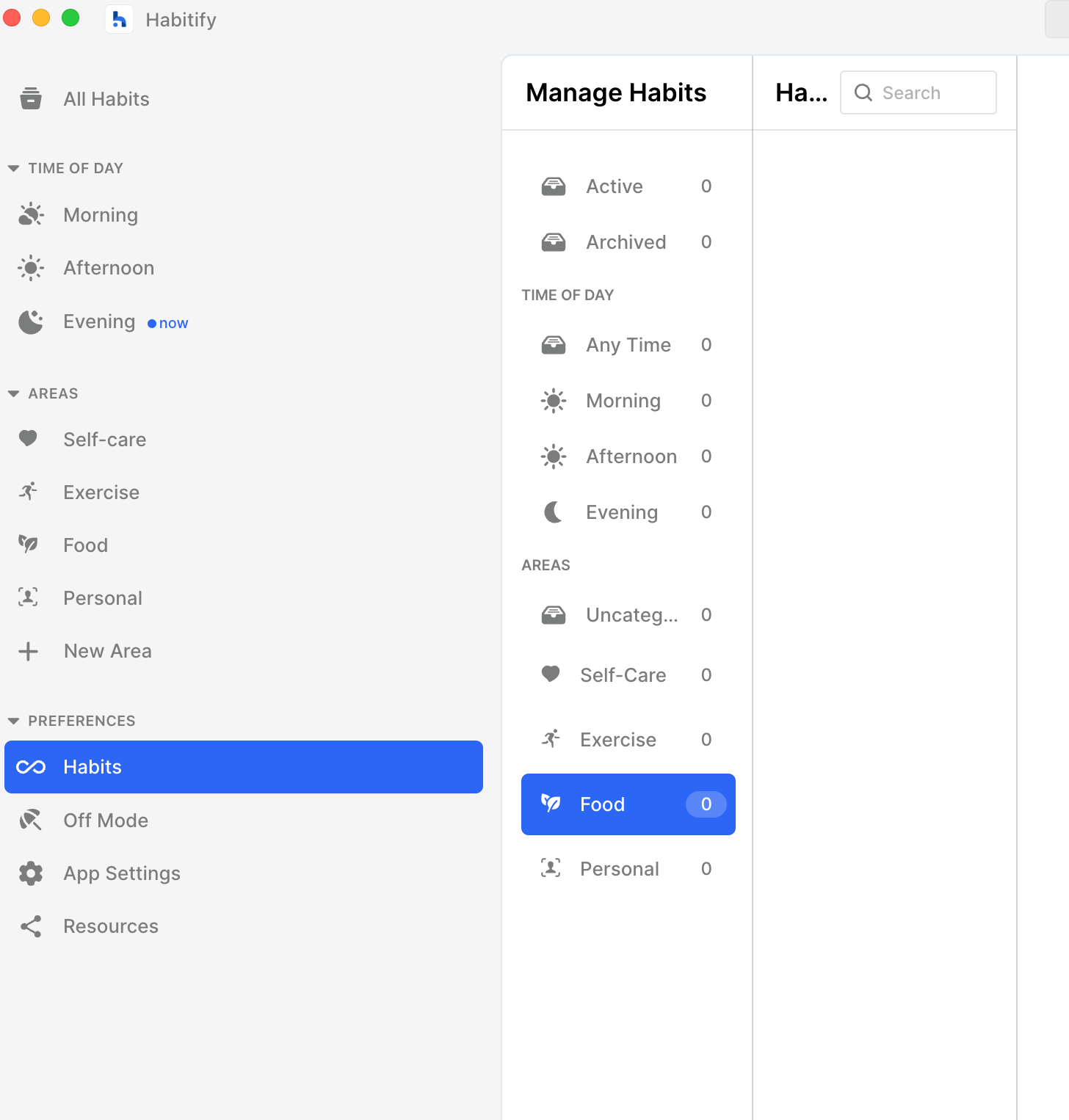1069x1120 pixels.
Task: Click Exercise runner icon in Manage Habits
Action: 551,738
